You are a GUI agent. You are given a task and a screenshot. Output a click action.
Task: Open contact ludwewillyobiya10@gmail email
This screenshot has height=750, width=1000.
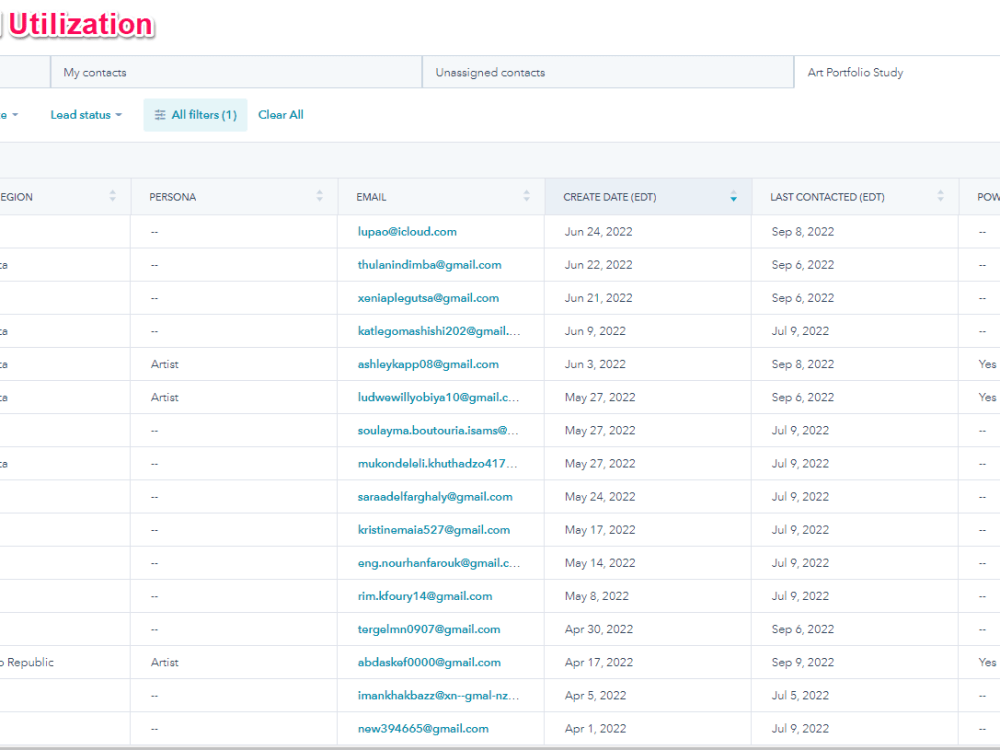[438, 397]
